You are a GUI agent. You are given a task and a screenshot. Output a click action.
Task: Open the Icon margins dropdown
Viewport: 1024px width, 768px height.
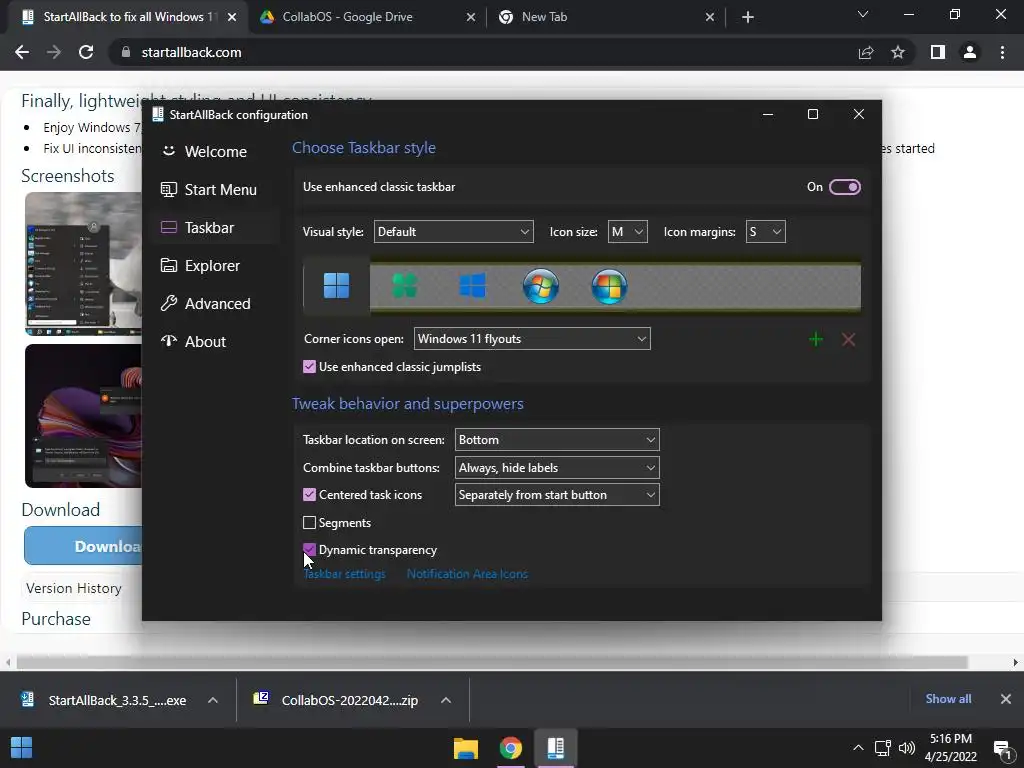pos(765,232)
